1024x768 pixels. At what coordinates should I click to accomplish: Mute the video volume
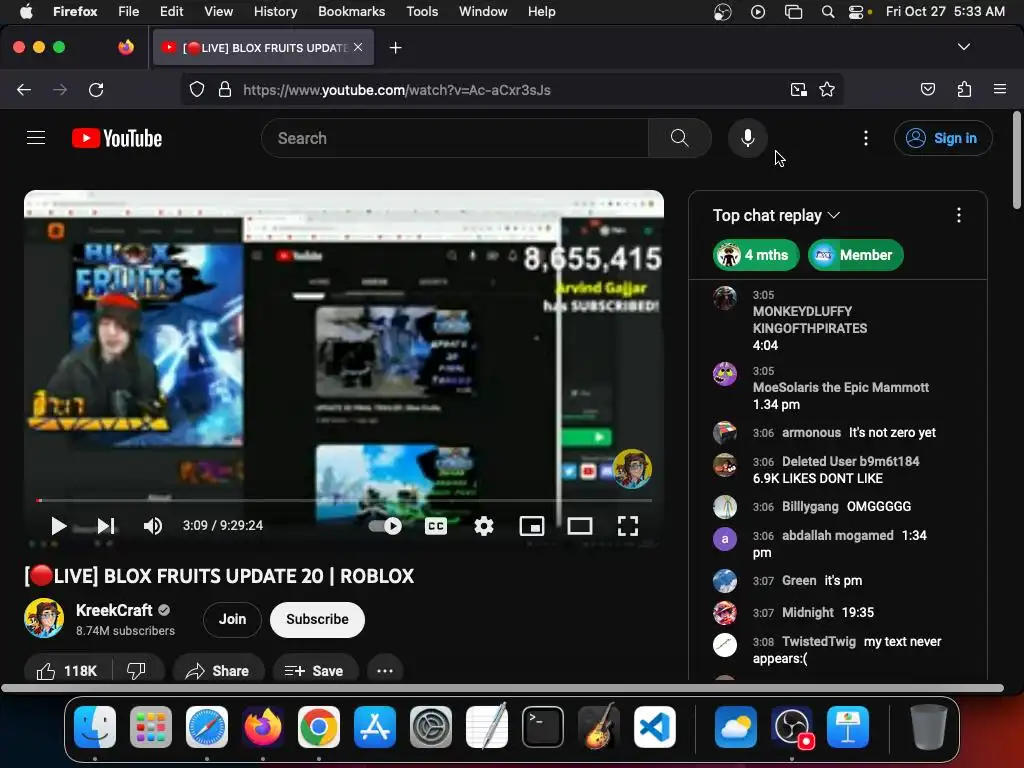click(x=153, y=526)
